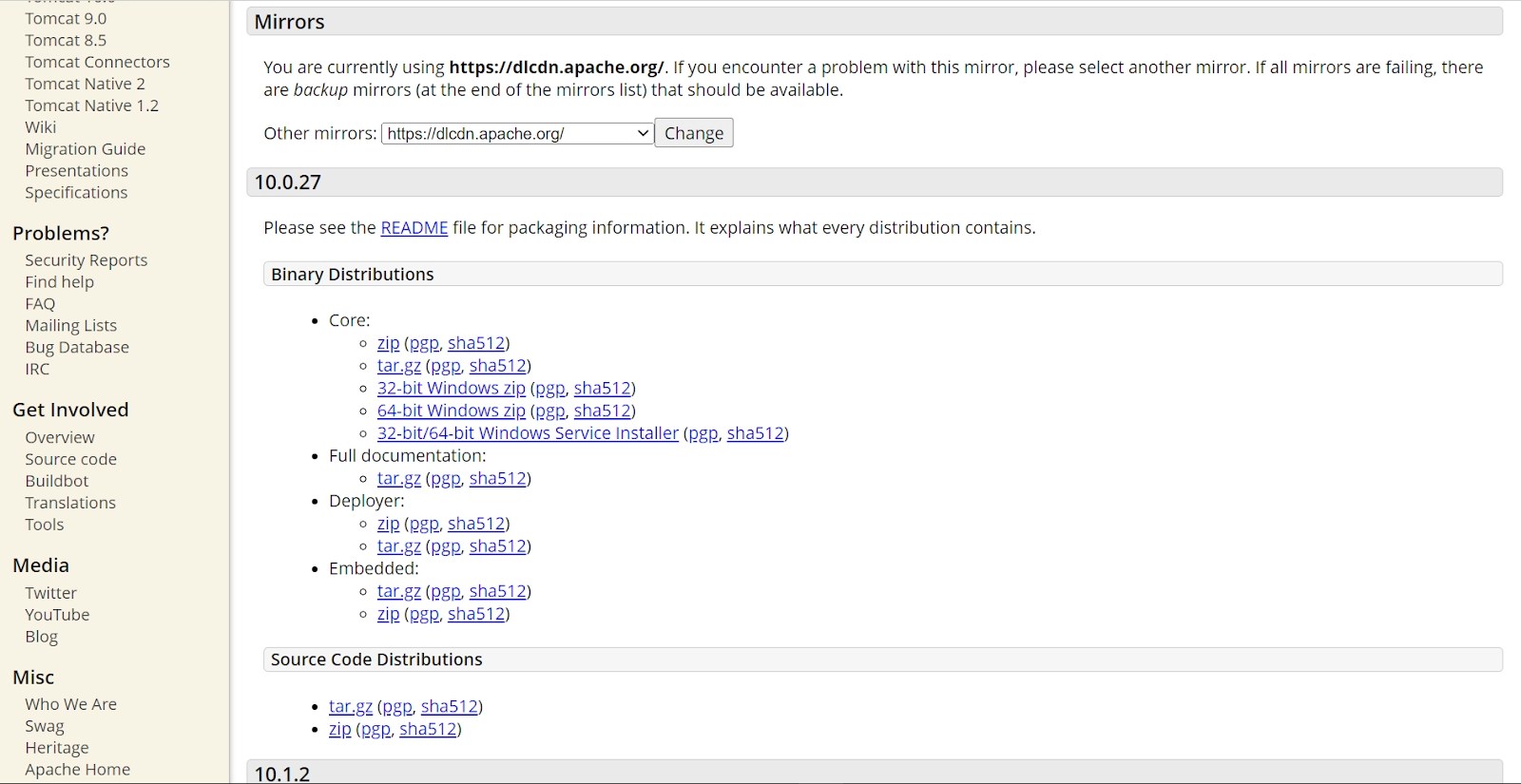Download Deployer tar.gz

click(x=399, y=546)
